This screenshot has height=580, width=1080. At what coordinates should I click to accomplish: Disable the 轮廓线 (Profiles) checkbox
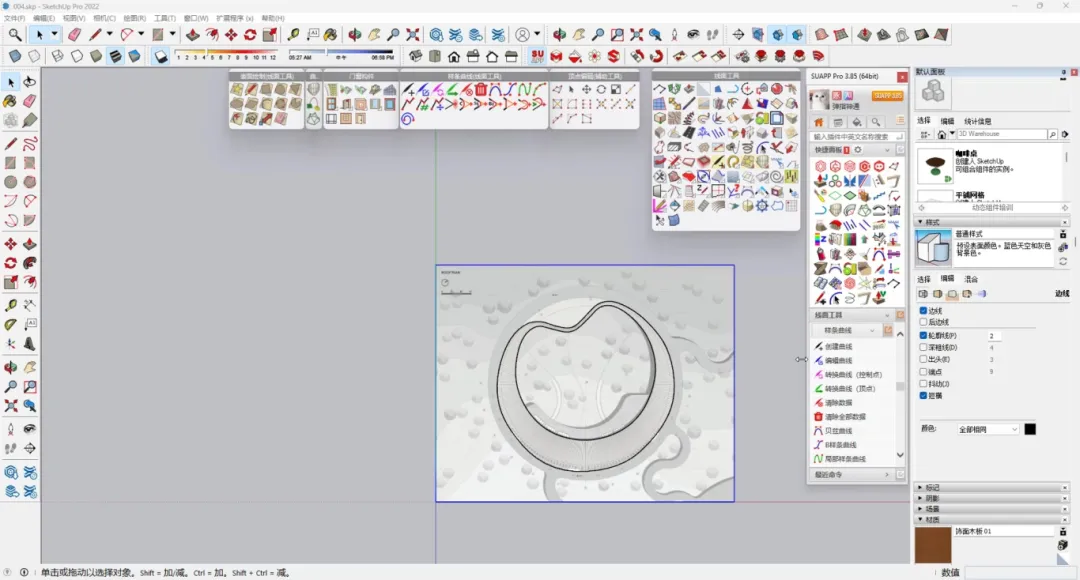pos(923,336)
